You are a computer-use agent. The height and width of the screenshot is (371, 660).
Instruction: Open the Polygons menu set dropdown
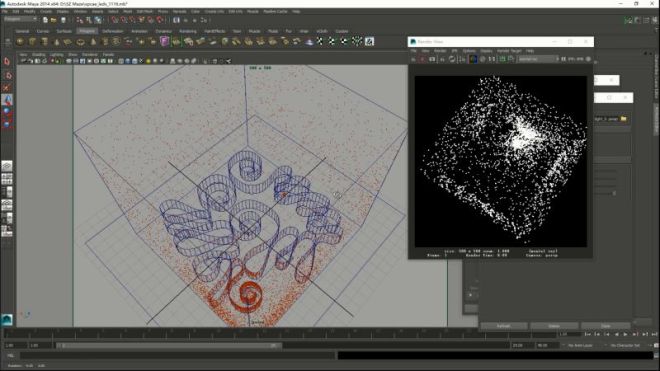click(x=20, y=19)
